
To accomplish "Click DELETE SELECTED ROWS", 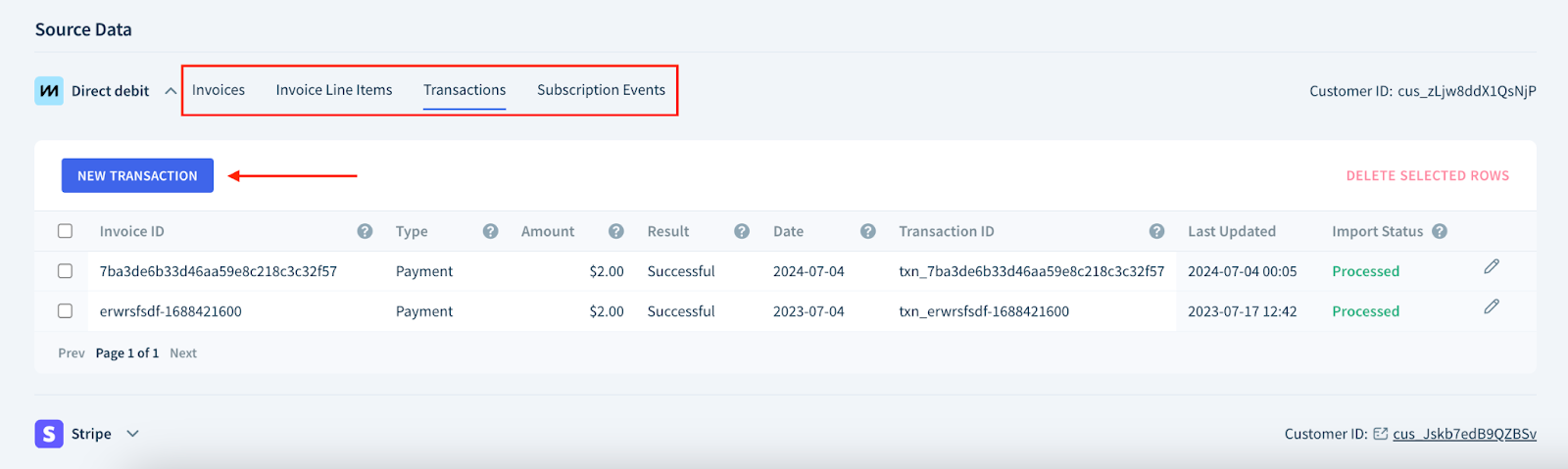I will pos(1428,176).
